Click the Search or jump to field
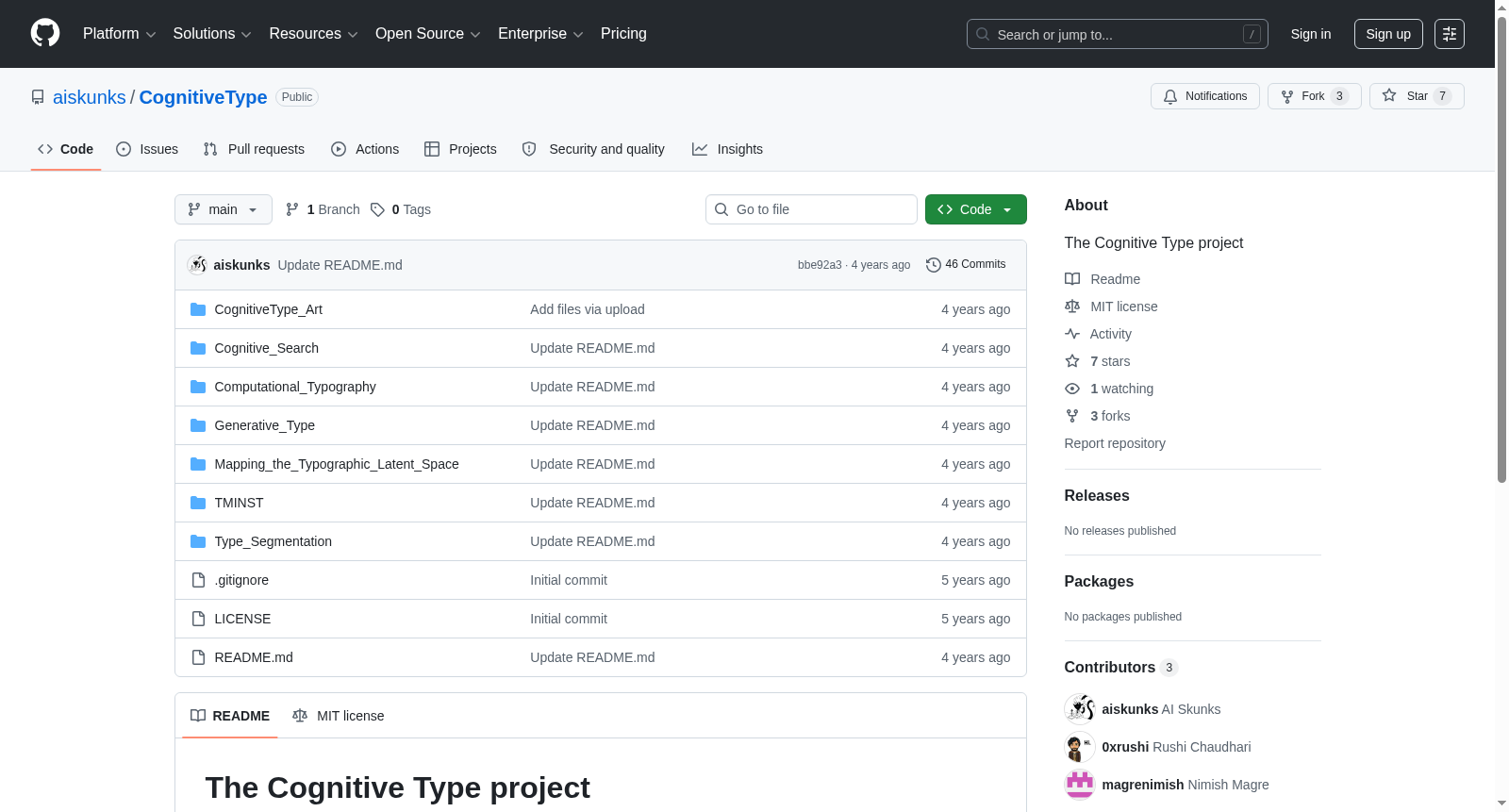 point(1118,34)
